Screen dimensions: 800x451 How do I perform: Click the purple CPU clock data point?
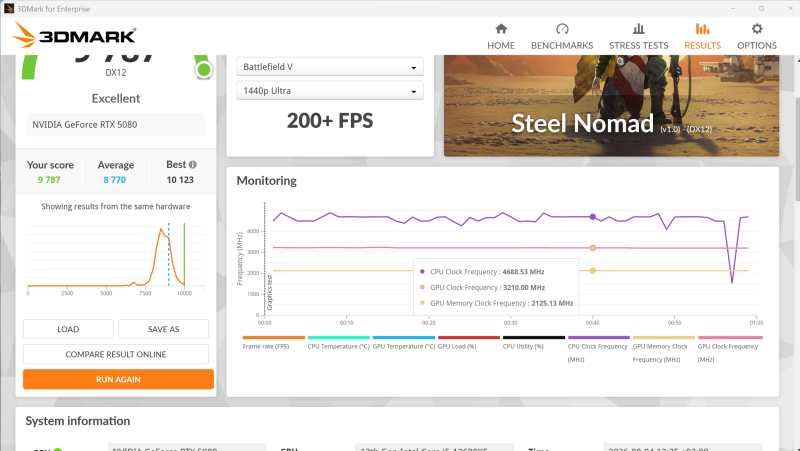[592, 217]
